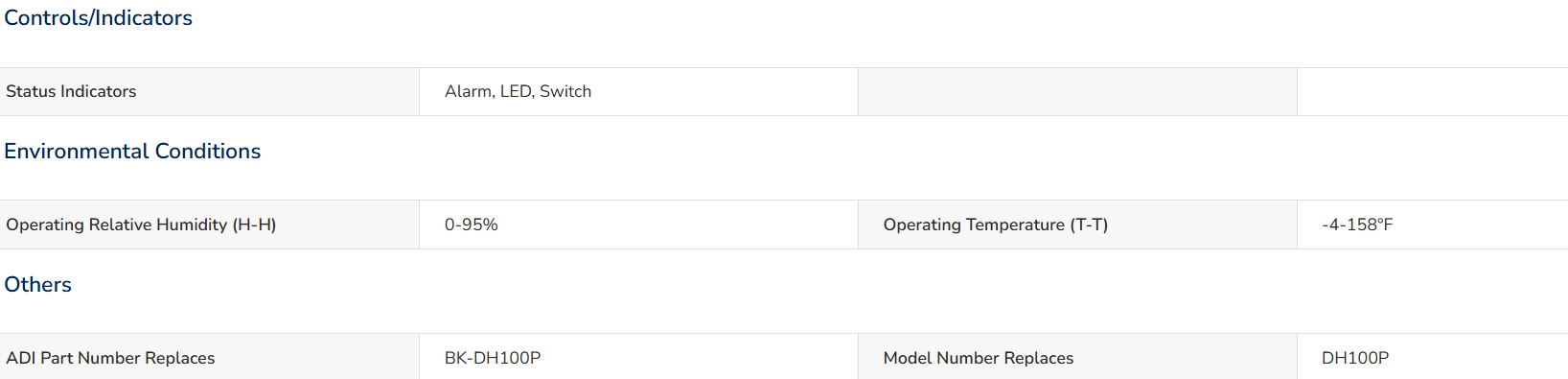This screenshot has width=1568, height=379.
Task: Click the -4-158°F temperature value
Action: point(1357,225)
